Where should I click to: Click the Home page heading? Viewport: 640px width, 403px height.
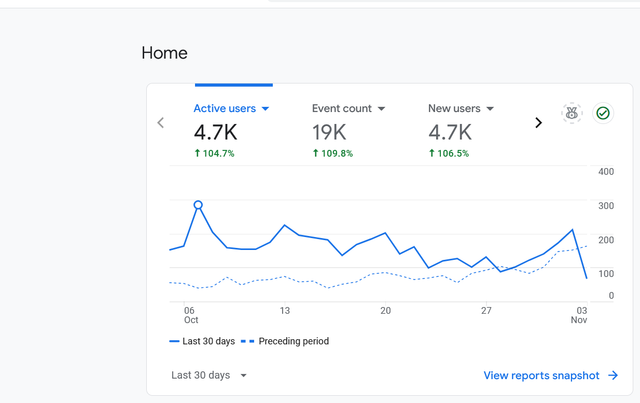coord(164,53)
